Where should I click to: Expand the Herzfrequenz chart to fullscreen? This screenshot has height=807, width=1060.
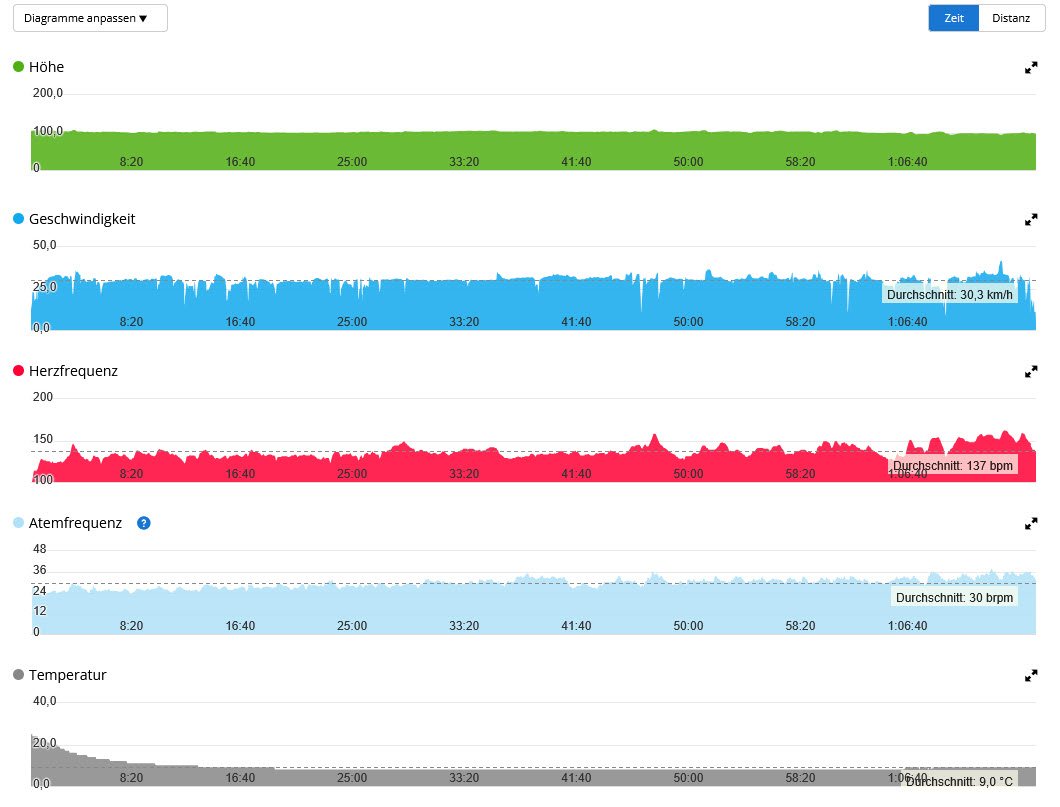[1031, 372]
